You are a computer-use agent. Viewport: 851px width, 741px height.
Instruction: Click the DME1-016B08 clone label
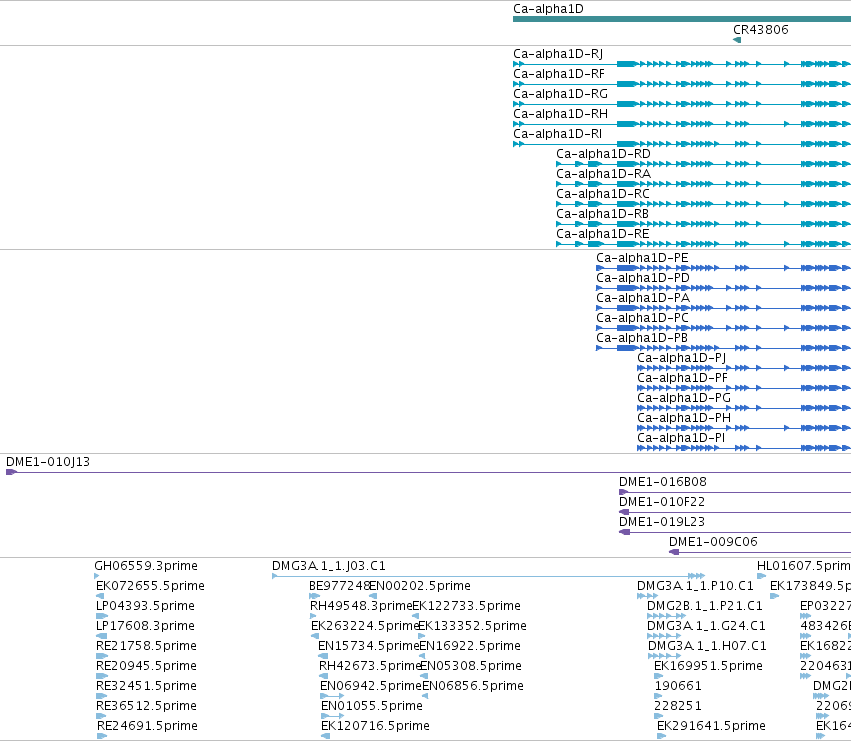point(663,482)
